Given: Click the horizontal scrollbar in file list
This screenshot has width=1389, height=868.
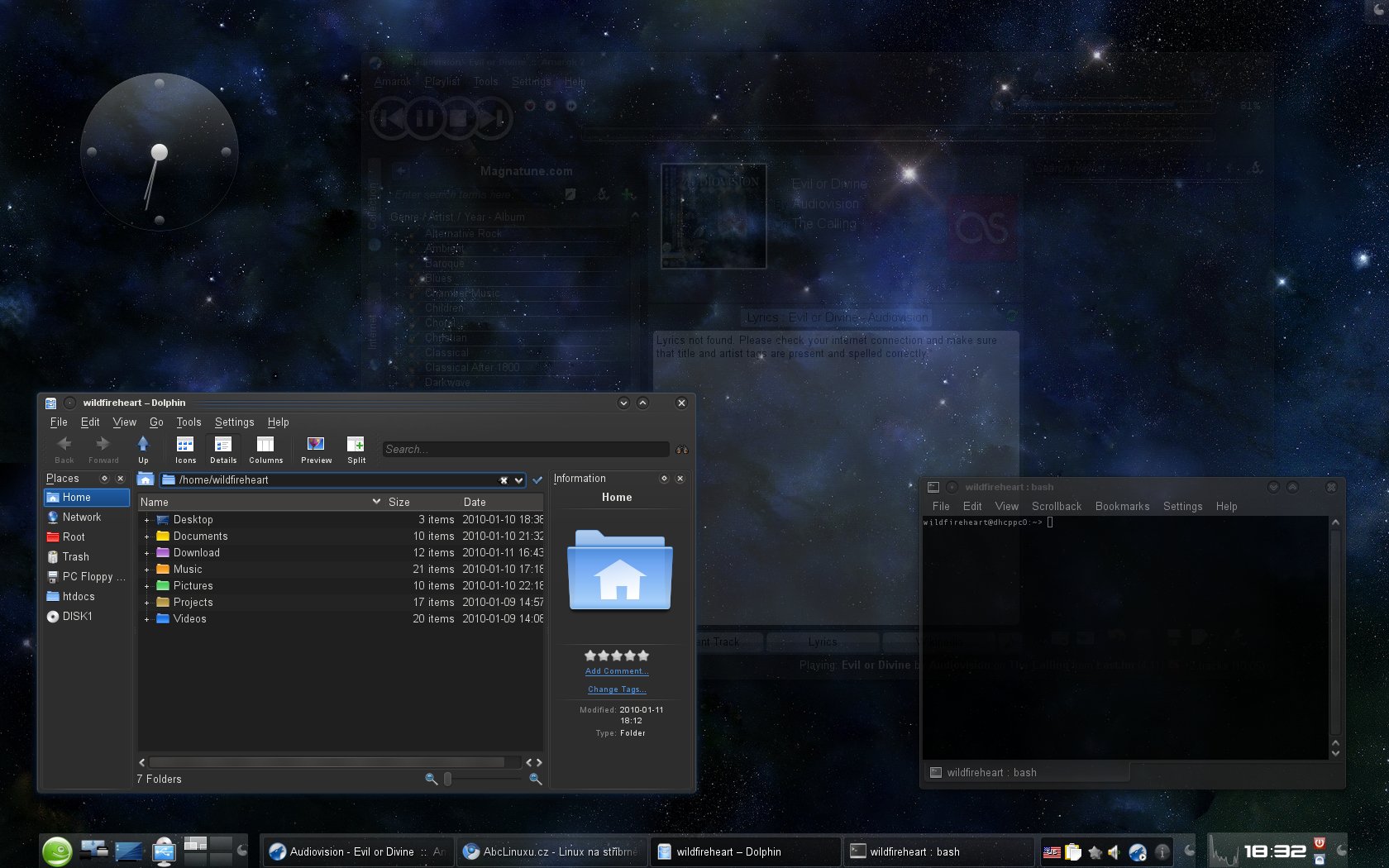Looking at the screenshot, I should [327, 762].
